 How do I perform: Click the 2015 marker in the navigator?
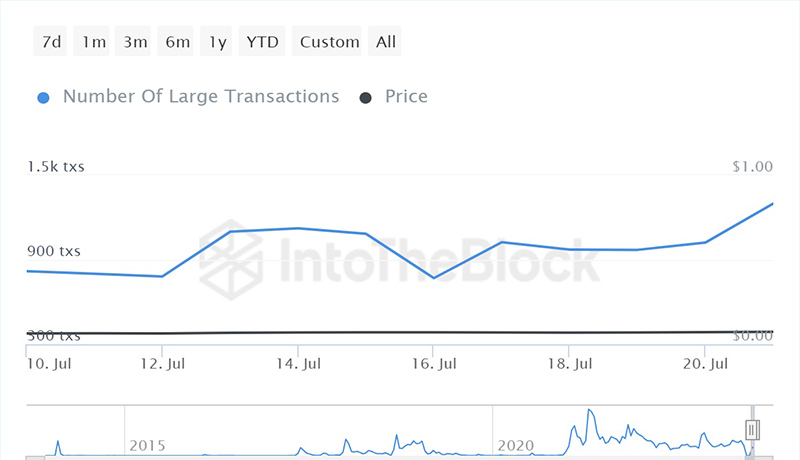pyautogui.click(x=147, y=444)
